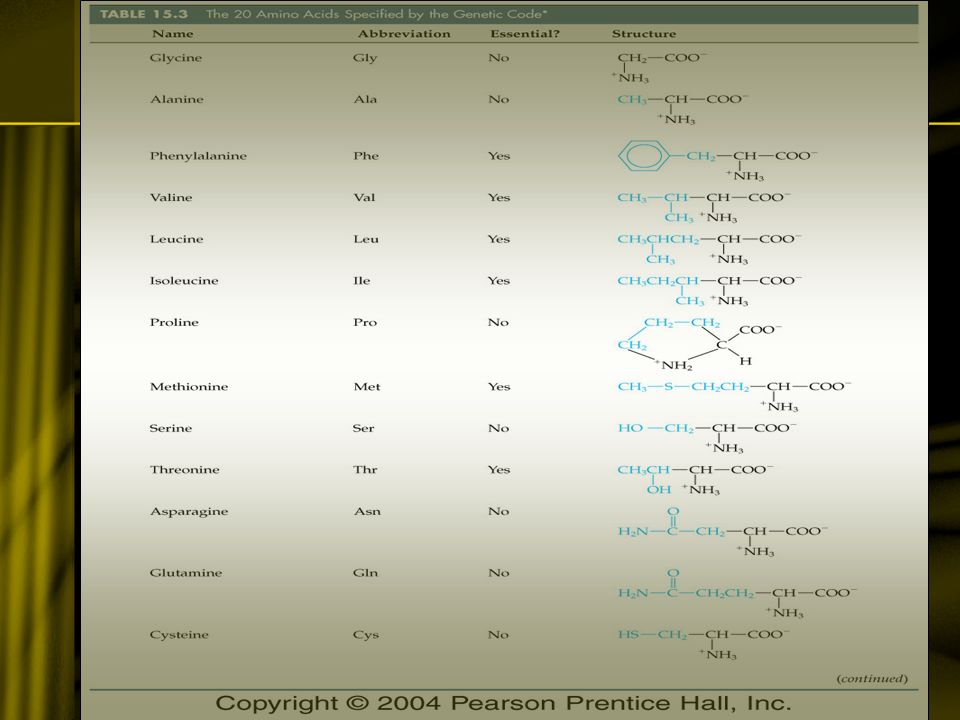Click the 'No' in the Cysteine row
This screenshot has width=960, height=720.
pos(498,635)
